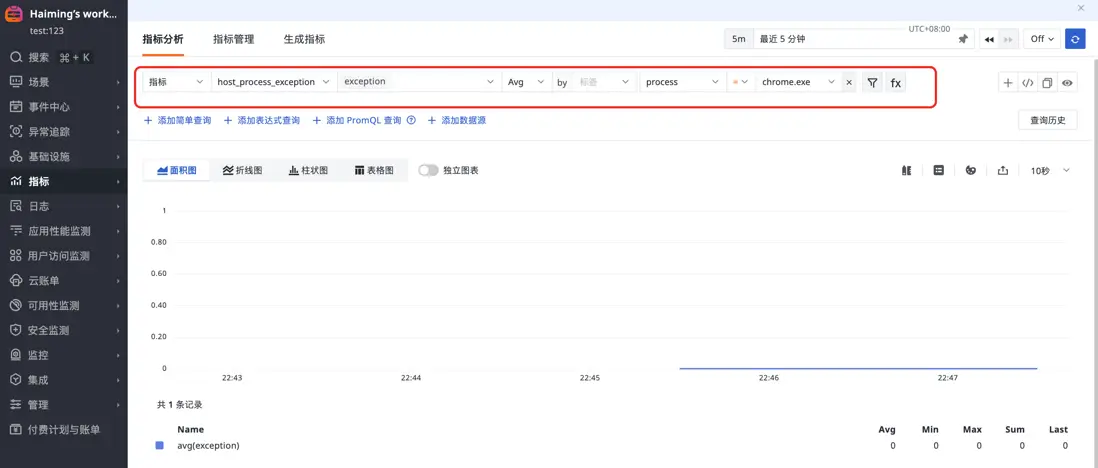This screenshot has height=468, width=1098.
Task: Click the blue refresh icon
Action: [x=1075, y=39]
